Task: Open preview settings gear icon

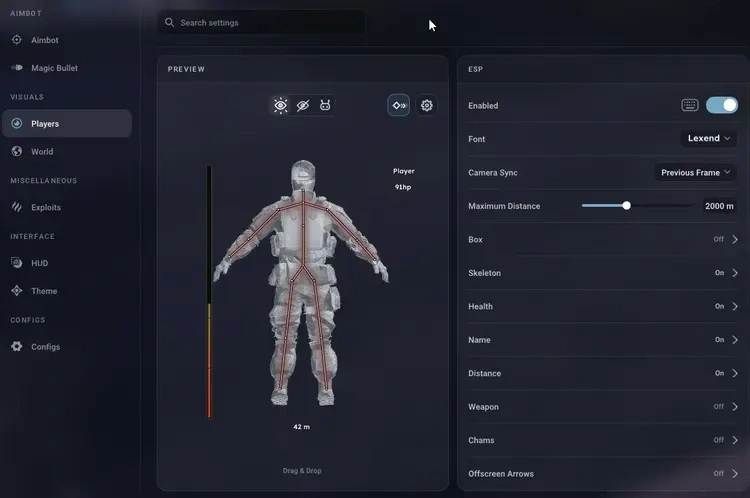Action: point(427,105)
